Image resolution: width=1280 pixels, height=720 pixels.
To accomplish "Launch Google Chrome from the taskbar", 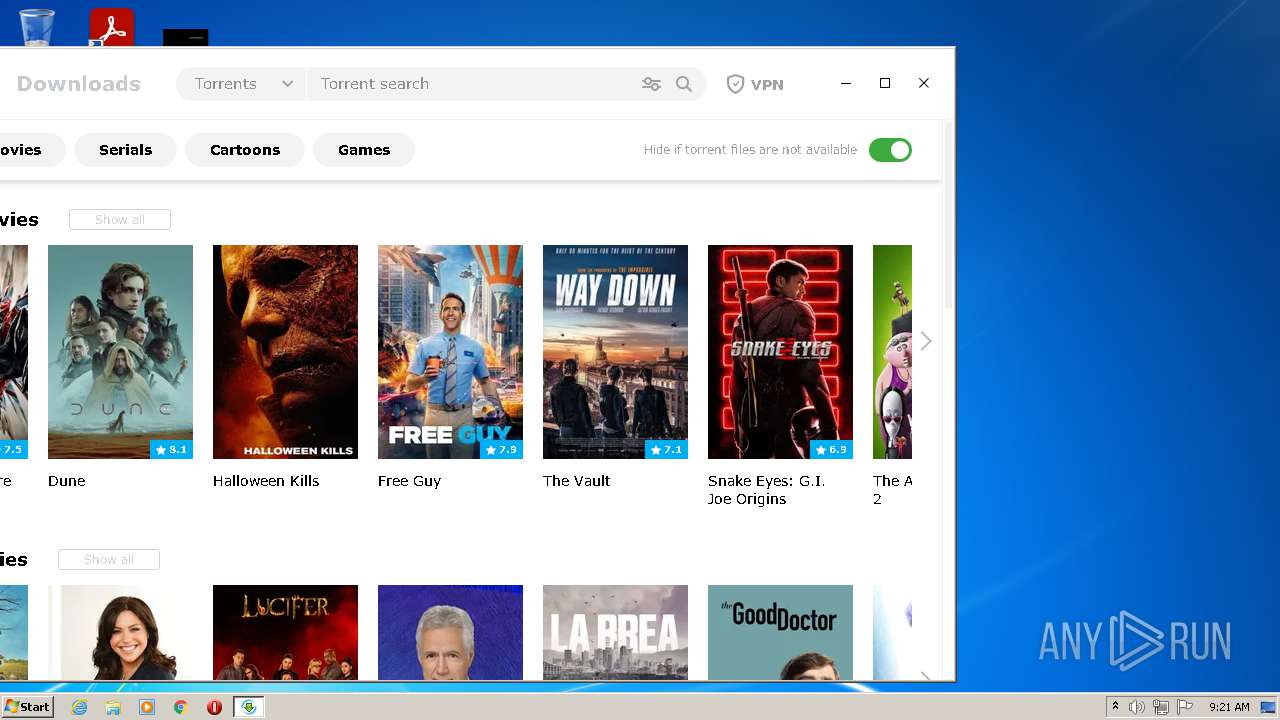I will (x=180, y=707).
